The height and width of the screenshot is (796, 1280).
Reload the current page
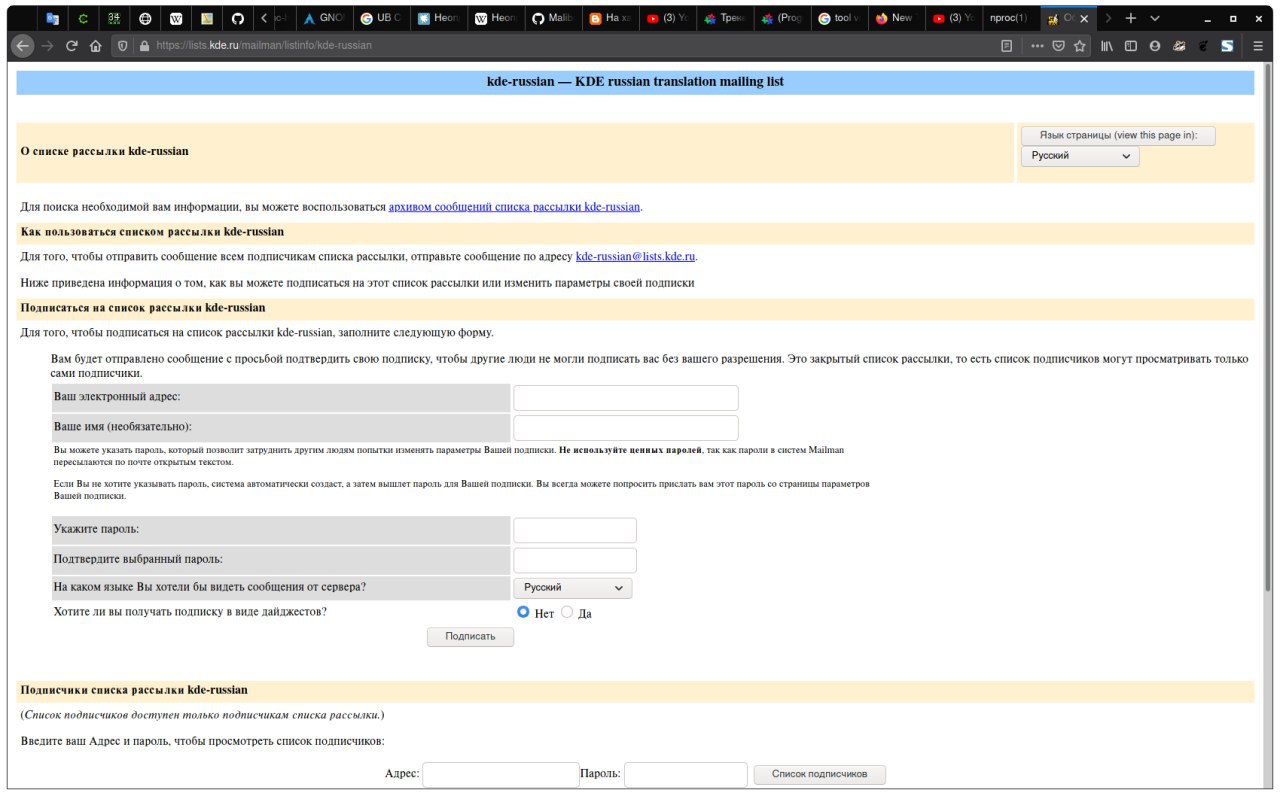72,45
